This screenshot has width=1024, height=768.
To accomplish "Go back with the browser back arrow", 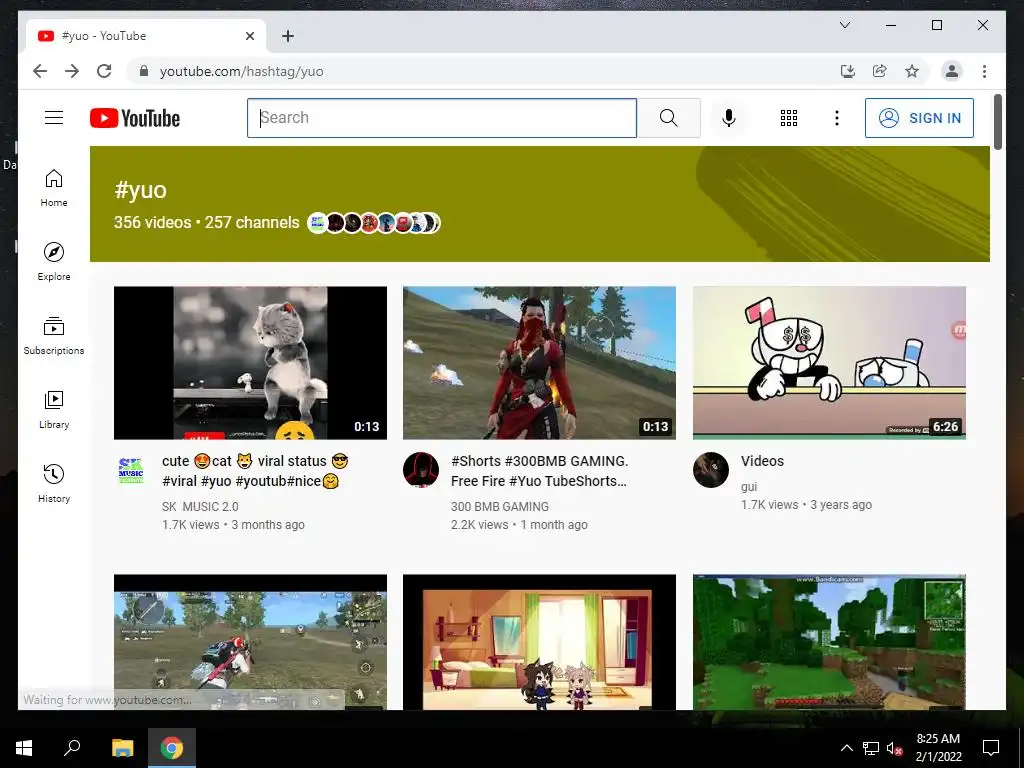I will pos(40,71).
